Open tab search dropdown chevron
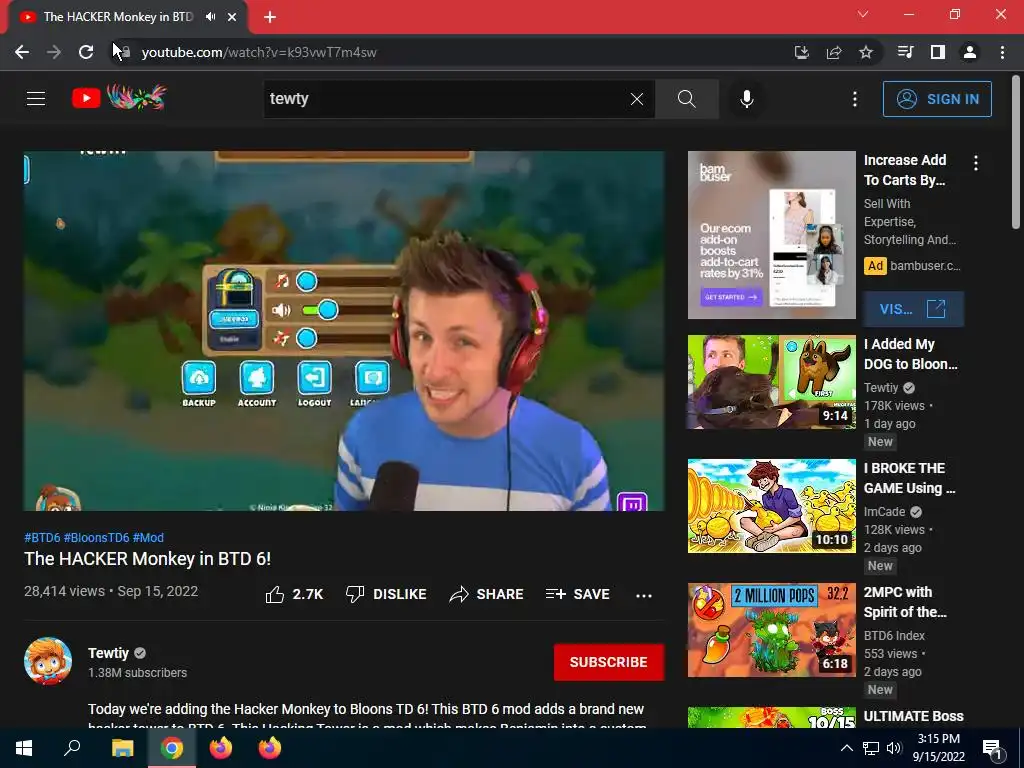Screen dimensions: 1024x768 click(863, 14)
